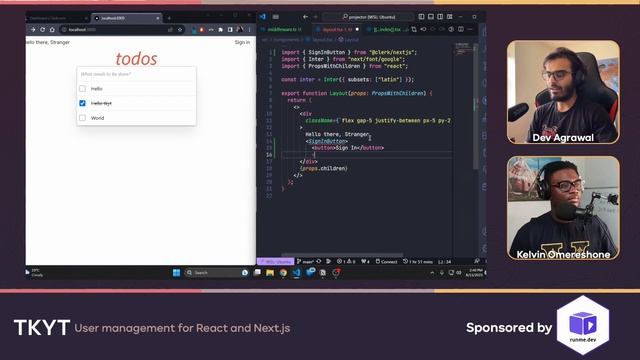Click the VS Code icon on the taskbar
640x360 pixels.
pos(297,273)
